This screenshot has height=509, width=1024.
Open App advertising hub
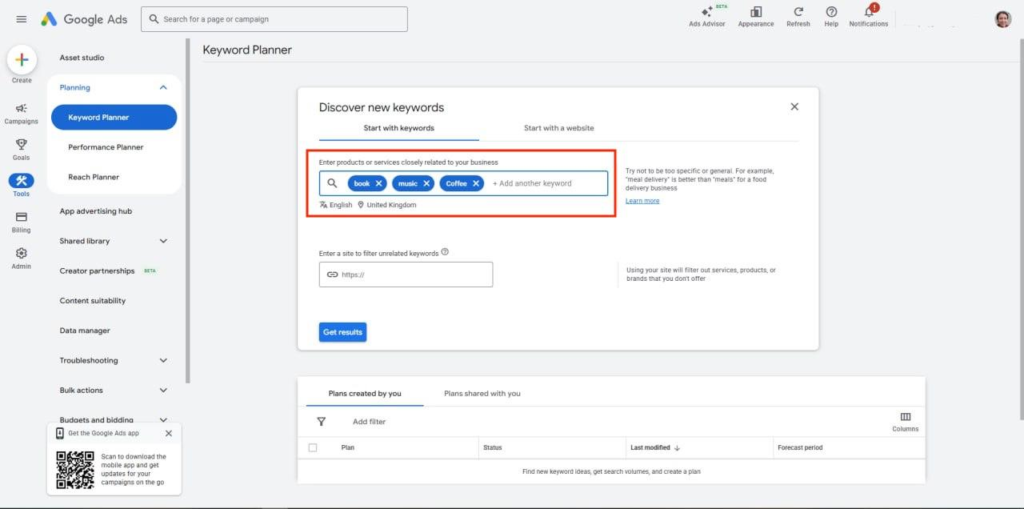click(96, 211)
